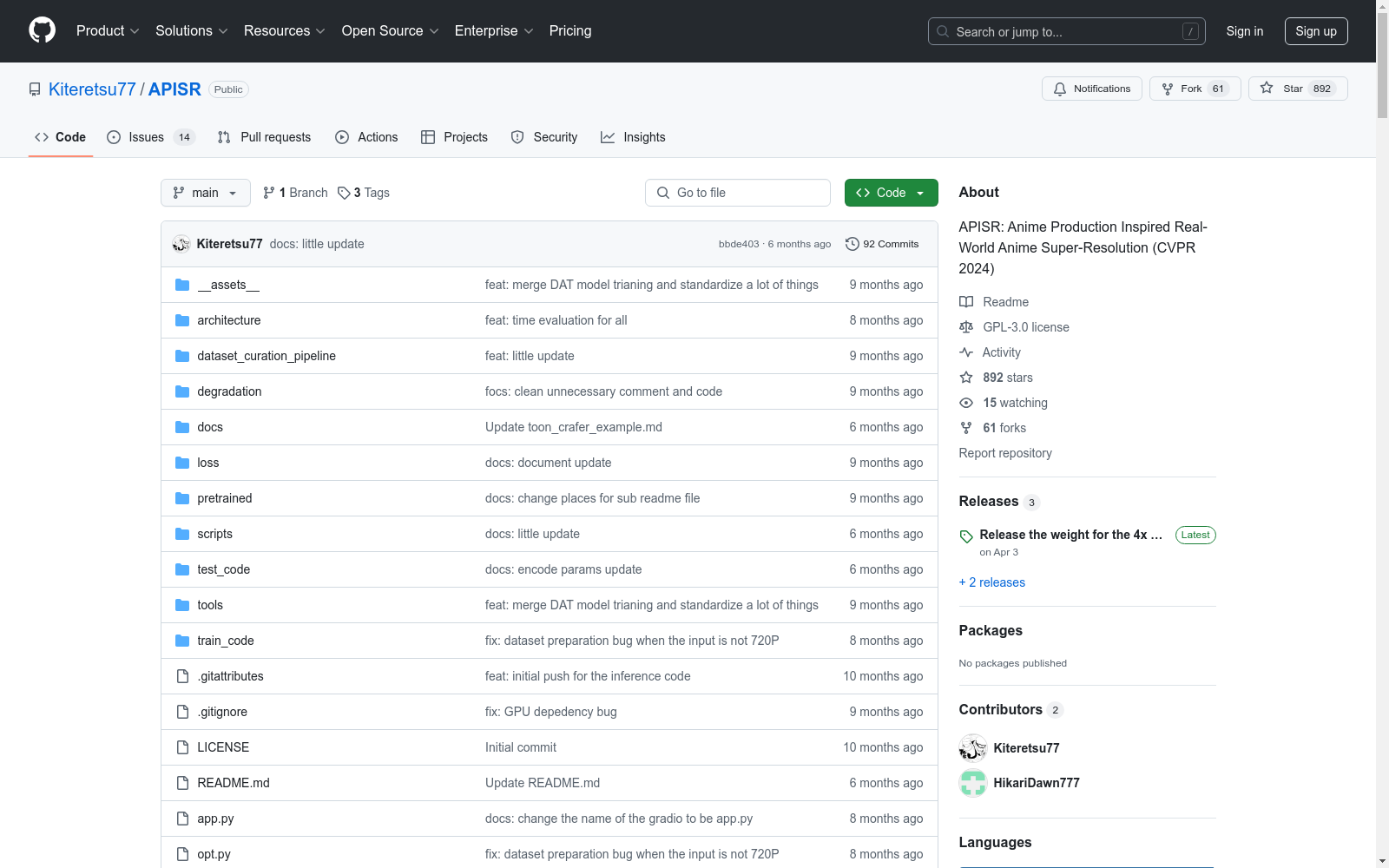Click the __assets__ folder icon
1389x868 pixels.
point(182,285)
